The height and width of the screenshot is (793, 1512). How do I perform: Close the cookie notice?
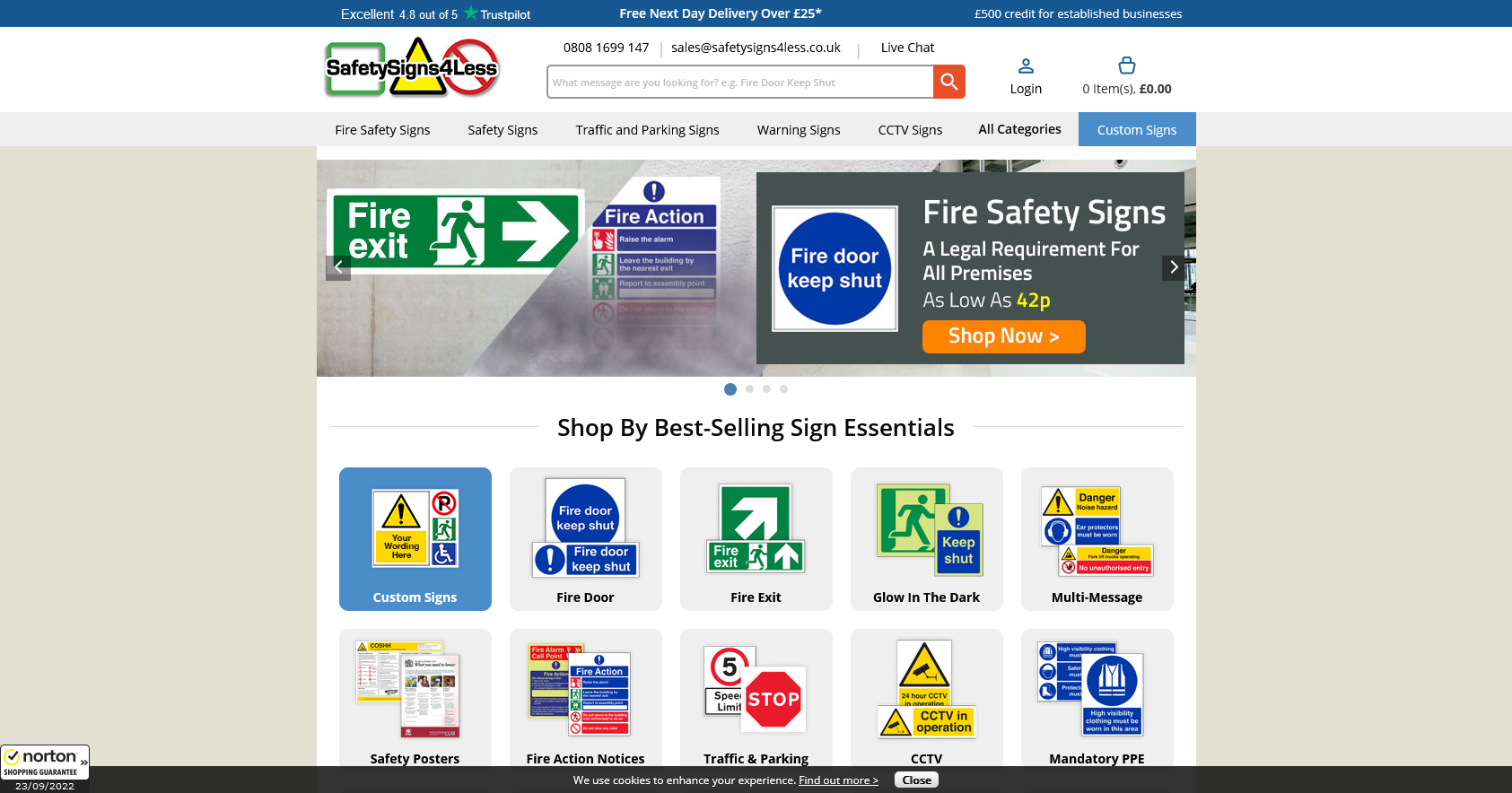(916, 780)
